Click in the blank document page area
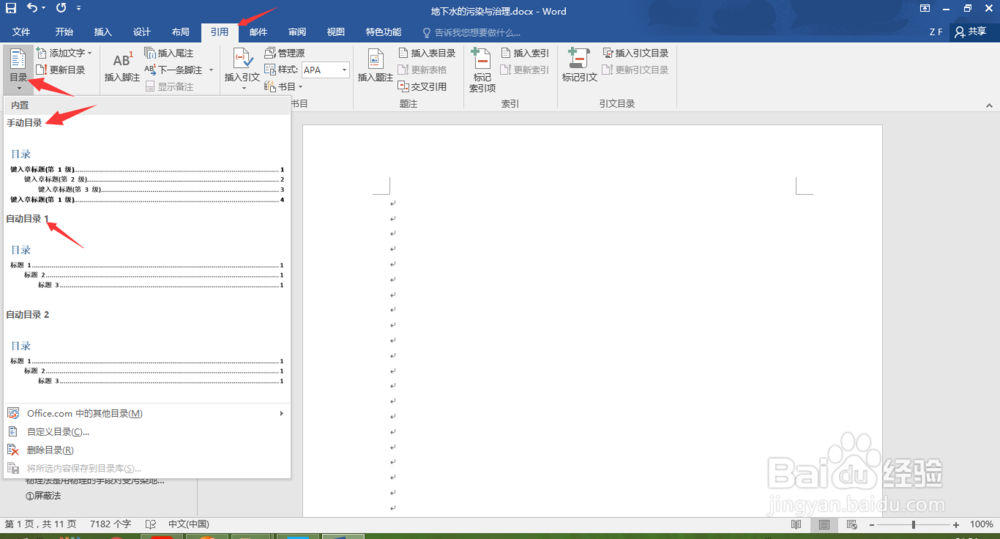This screenshot has height=539, width=1000. (592, 319)
